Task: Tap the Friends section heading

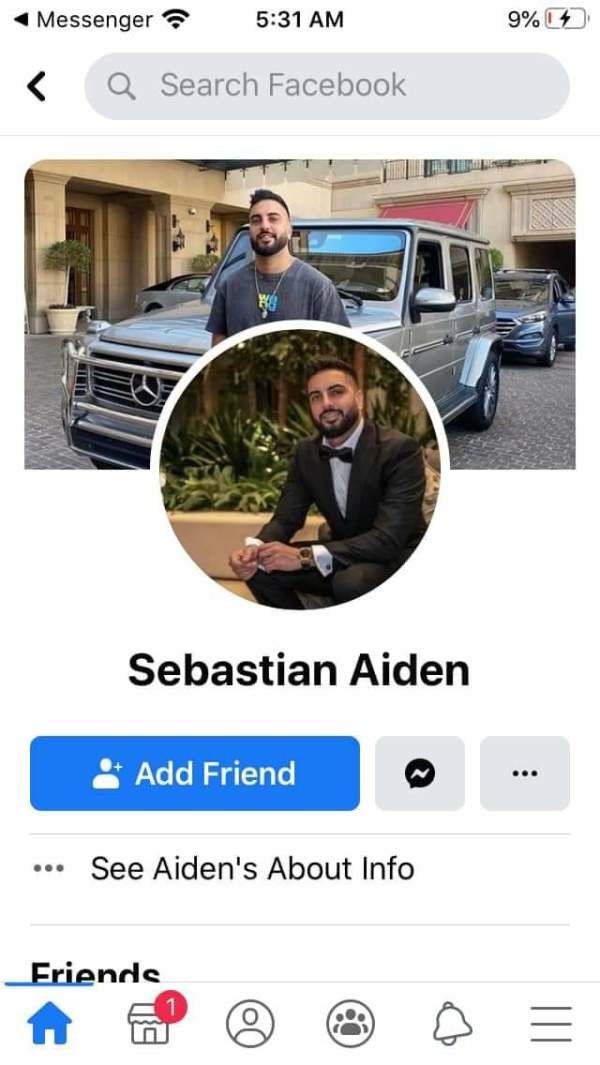Action: (95, 972)
